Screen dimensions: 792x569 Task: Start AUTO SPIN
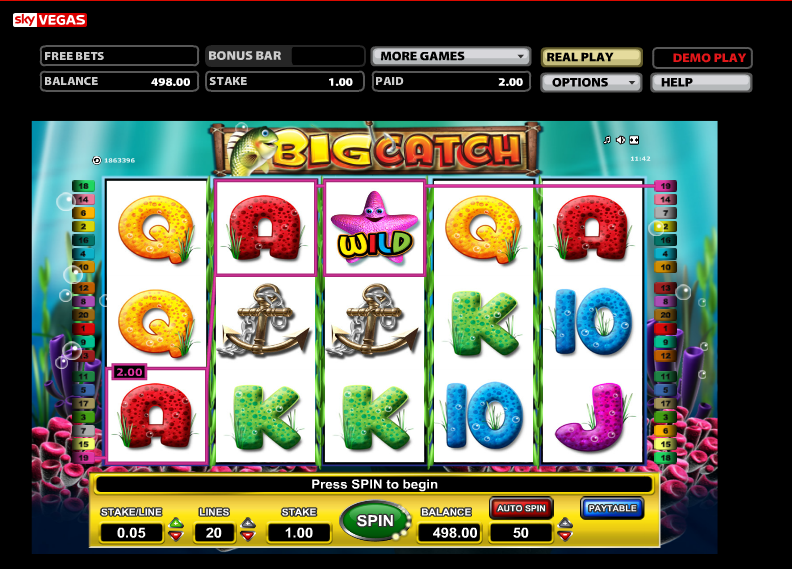tap(521, 508)
